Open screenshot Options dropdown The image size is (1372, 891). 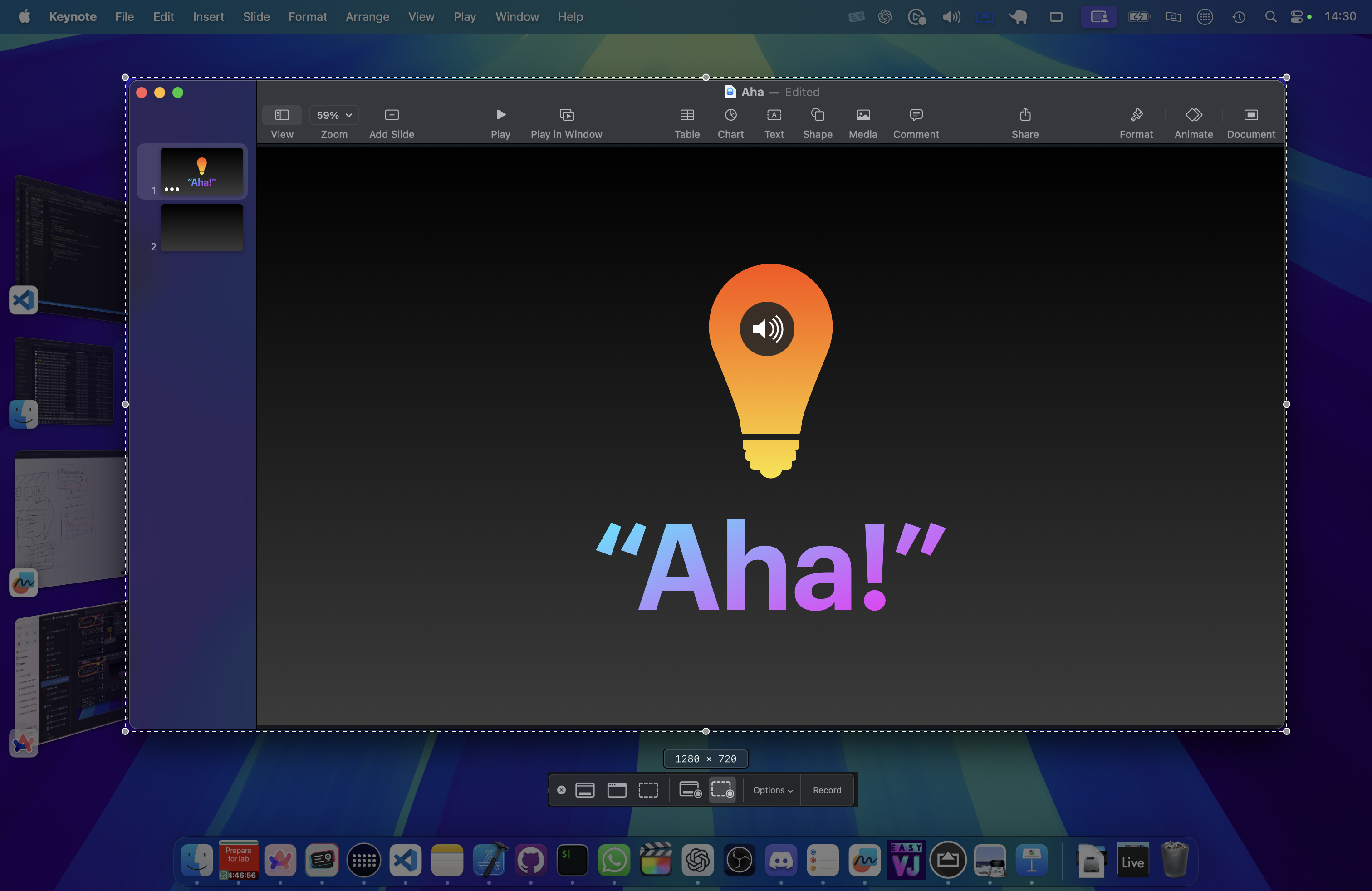(773, 790)
